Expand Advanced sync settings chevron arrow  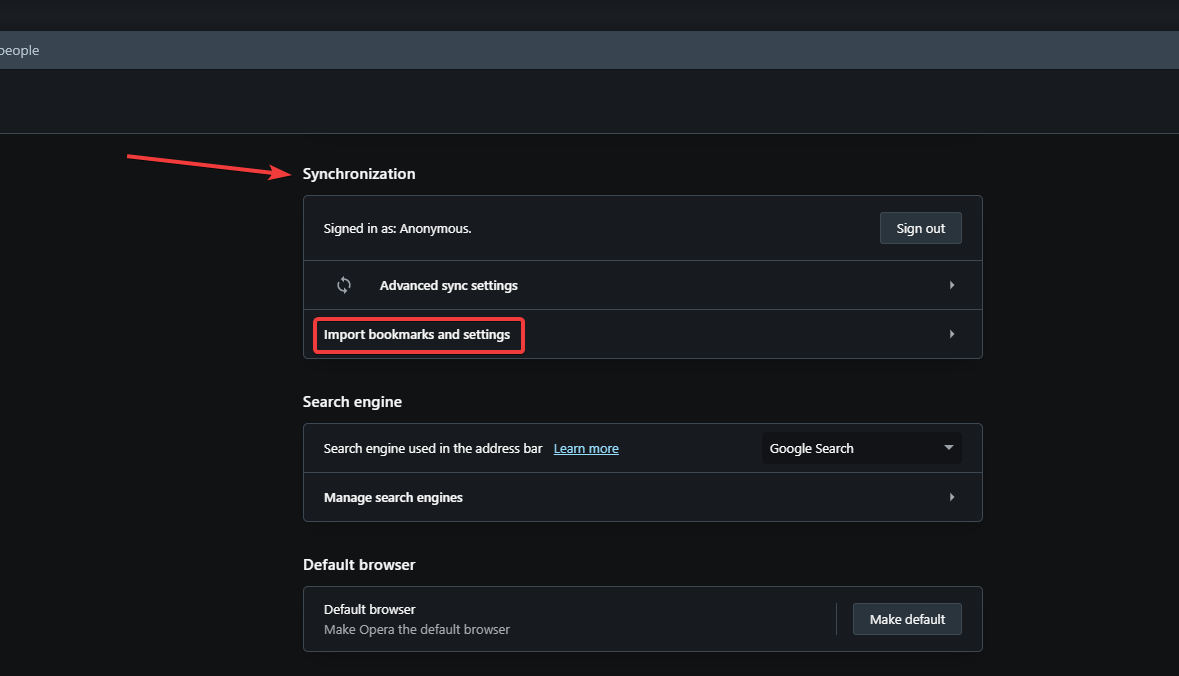(x=952, y=285)
